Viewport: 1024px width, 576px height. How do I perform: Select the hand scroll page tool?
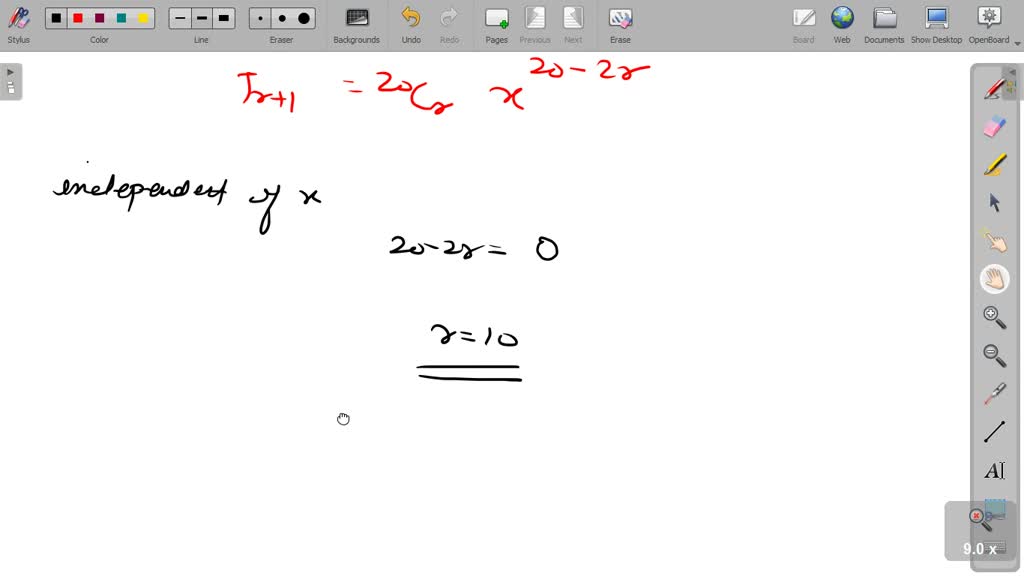(995, 279)
